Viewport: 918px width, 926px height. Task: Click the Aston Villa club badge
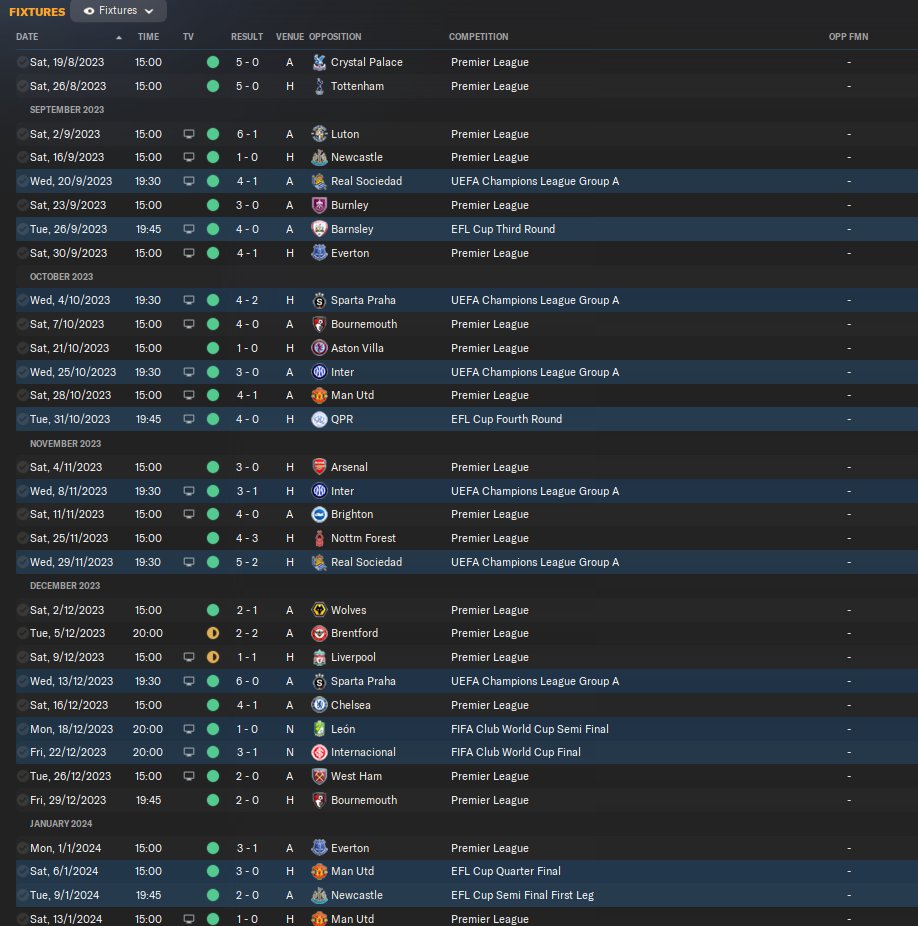click(x=319, y=348)
